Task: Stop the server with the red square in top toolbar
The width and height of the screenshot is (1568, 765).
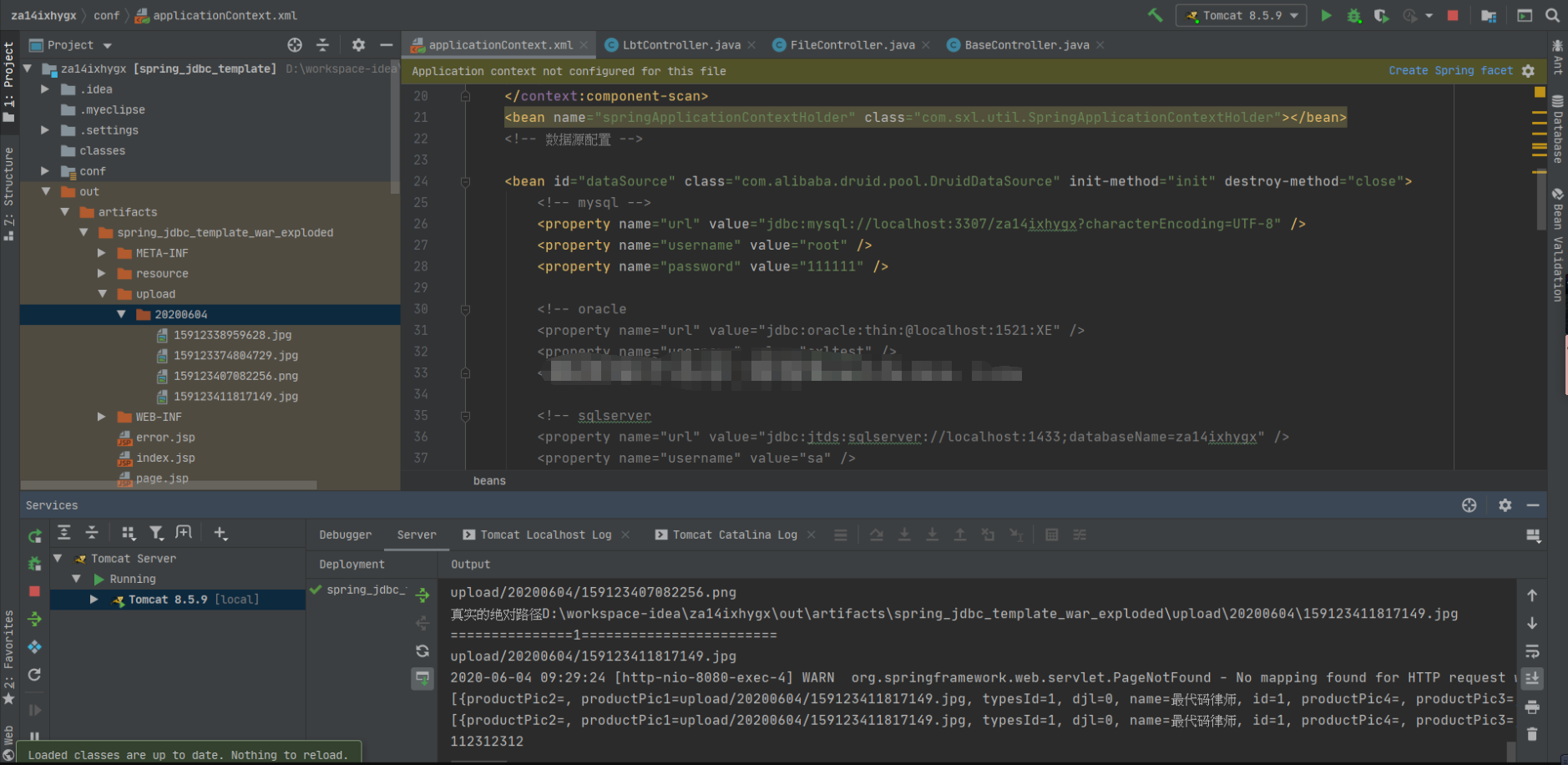Action: coord(1453,15)
